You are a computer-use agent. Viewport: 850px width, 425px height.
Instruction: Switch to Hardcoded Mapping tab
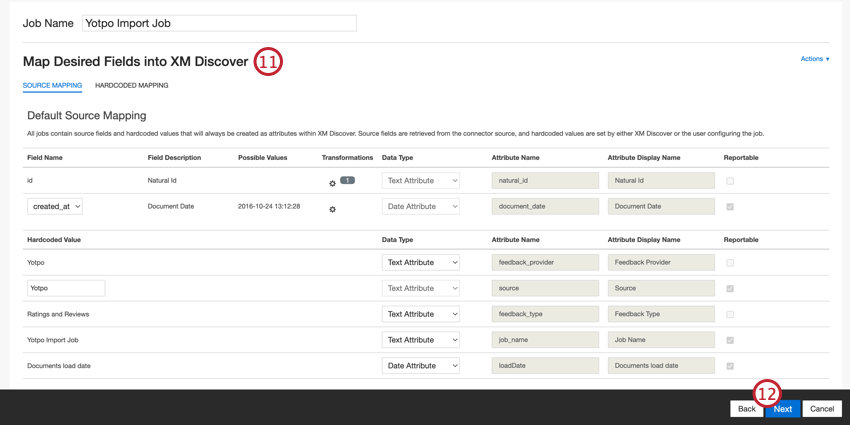point(132,85)
